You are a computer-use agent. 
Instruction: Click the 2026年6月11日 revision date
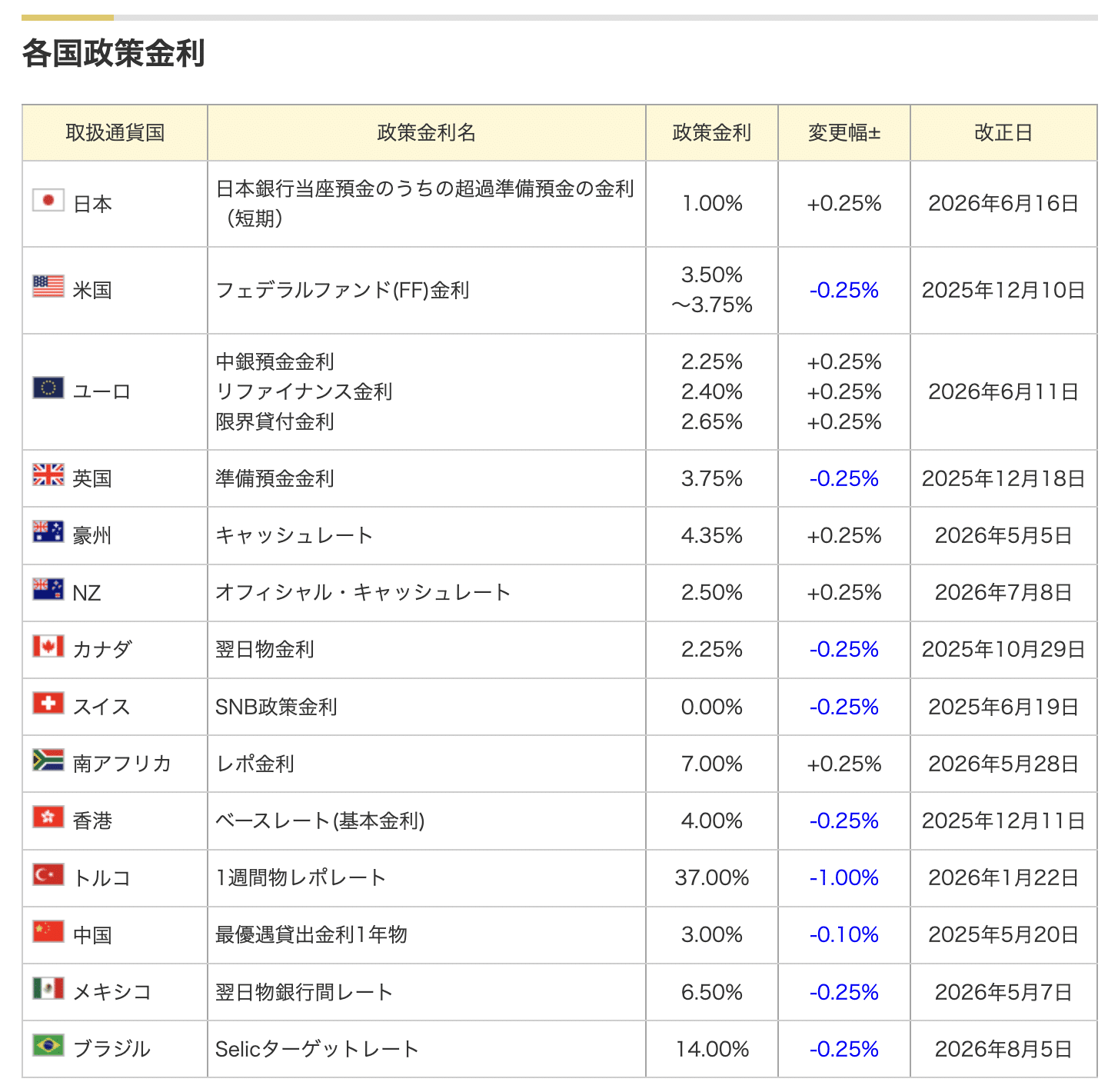[x=1003, y=391]
